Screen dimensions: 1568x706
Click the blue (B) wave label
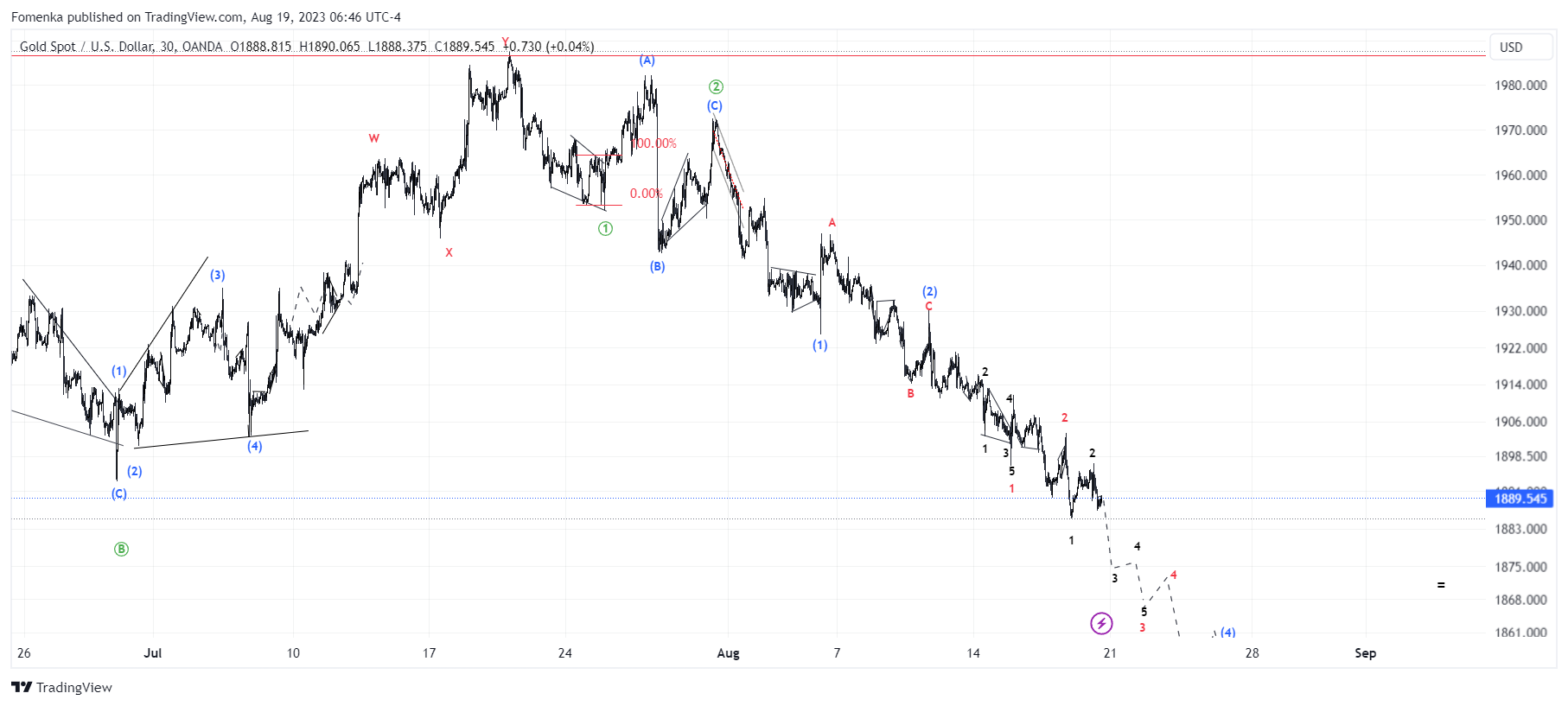658,266
